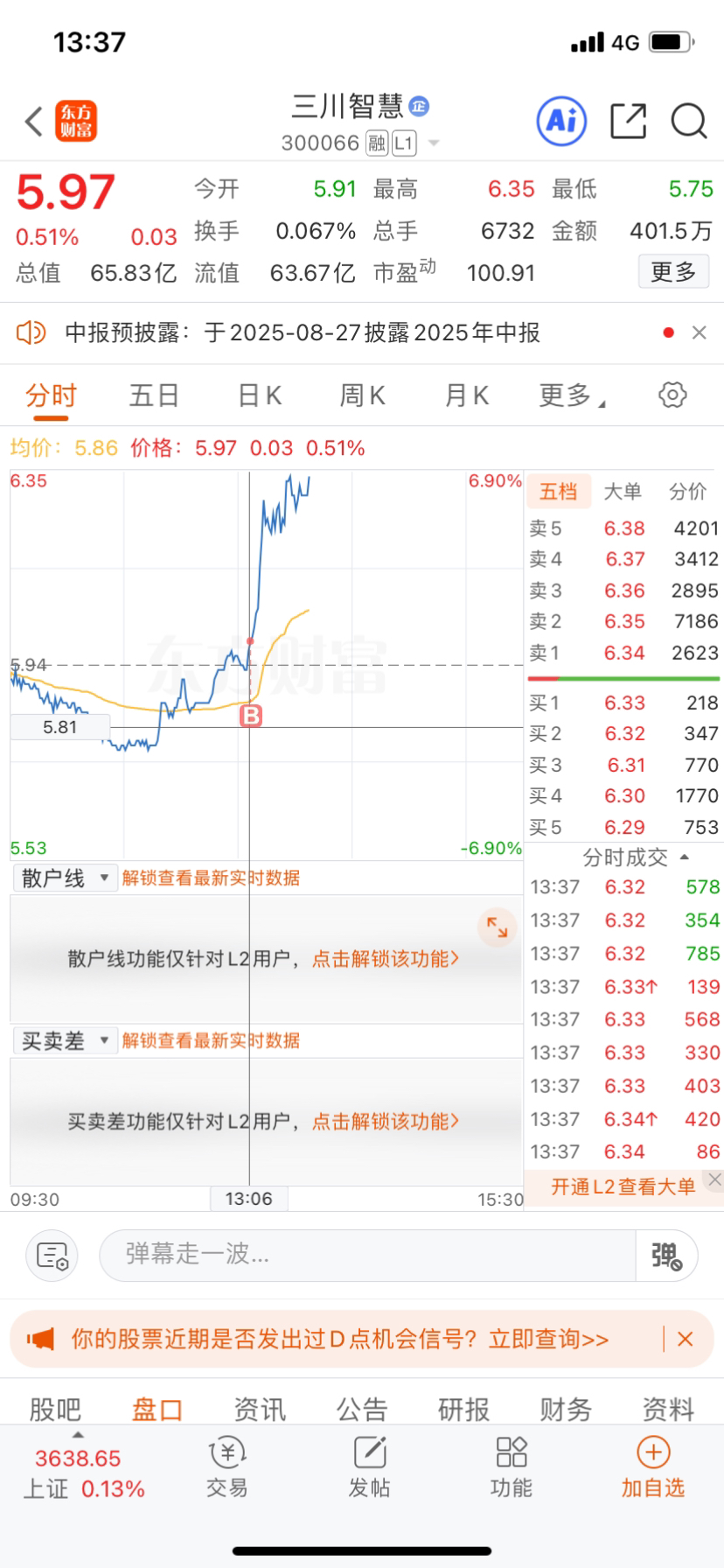Tap the 加自选 plus icon

click(653, 1452)
